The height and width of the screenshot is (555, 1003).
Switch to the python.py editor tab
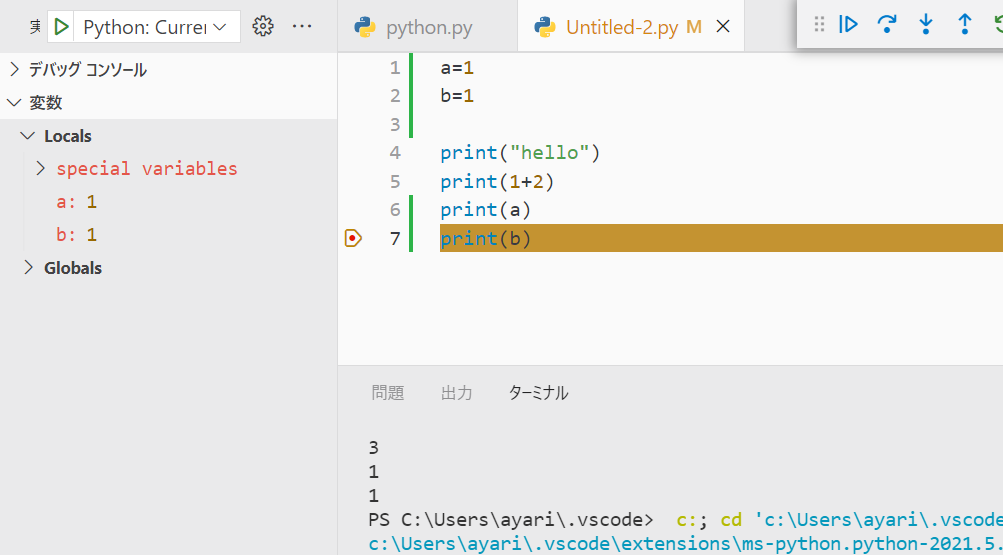coord(428,27)
